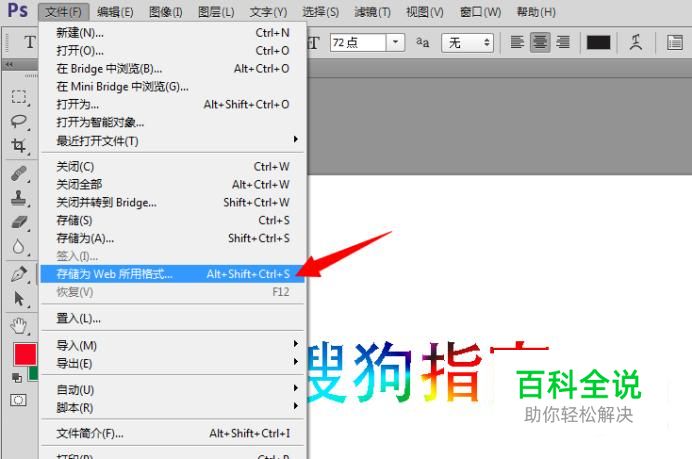Select the Path Selection arrow tool
The image size is (692, 459).
pos(19,299)
